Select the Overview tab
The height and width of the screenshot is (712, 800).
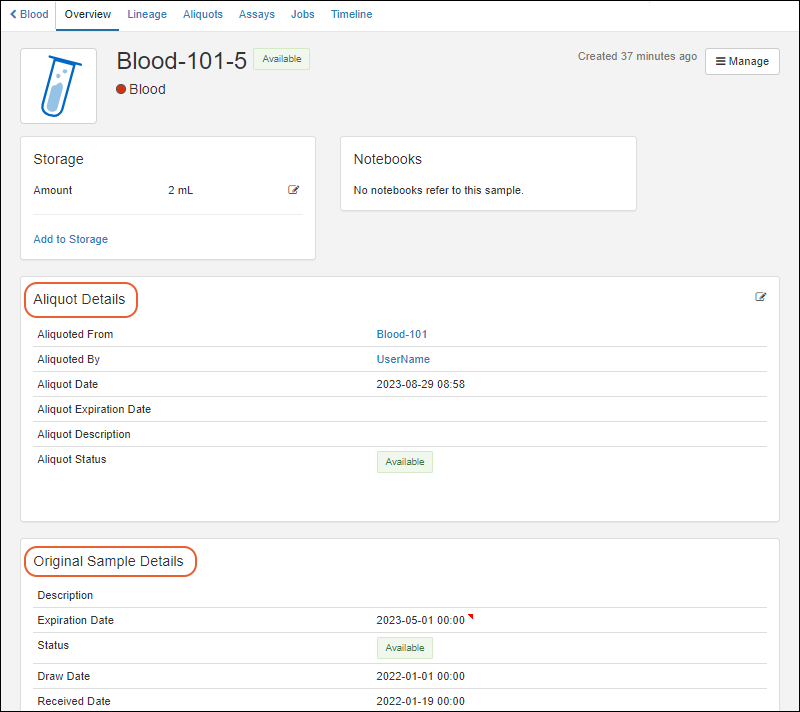tap(88, 15)
